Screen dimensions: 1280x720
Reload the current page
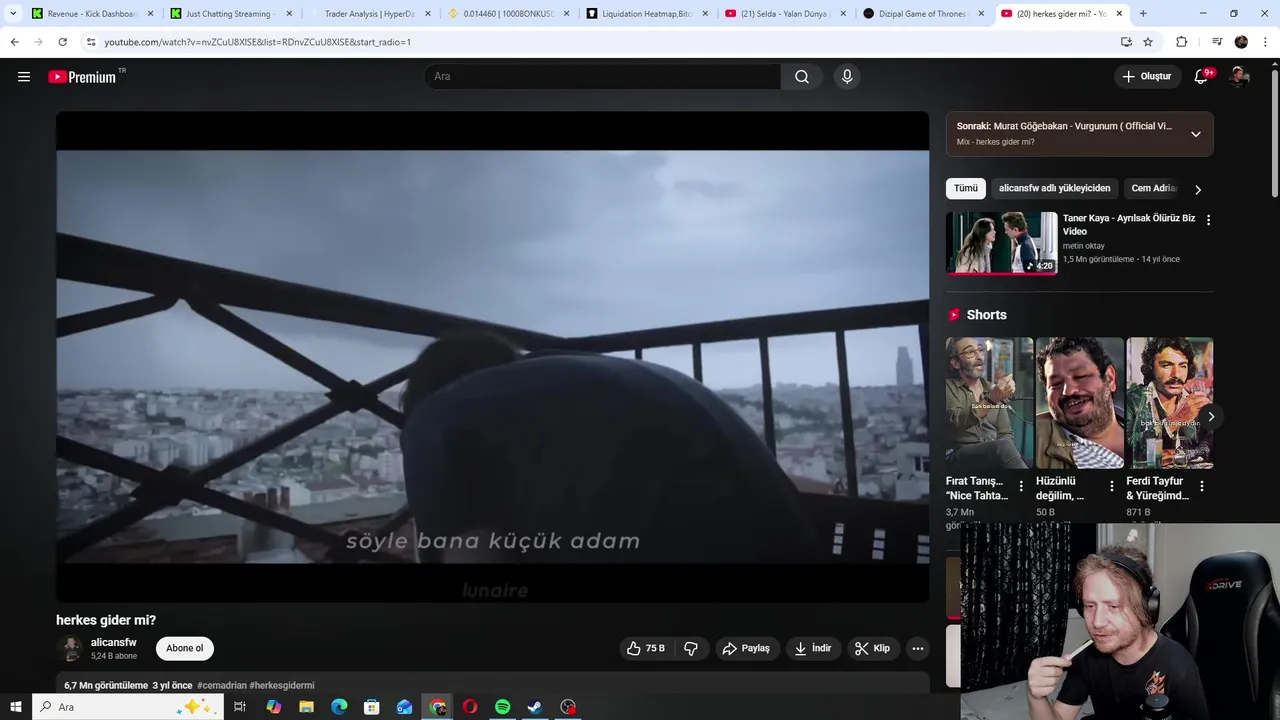[62, 42]
